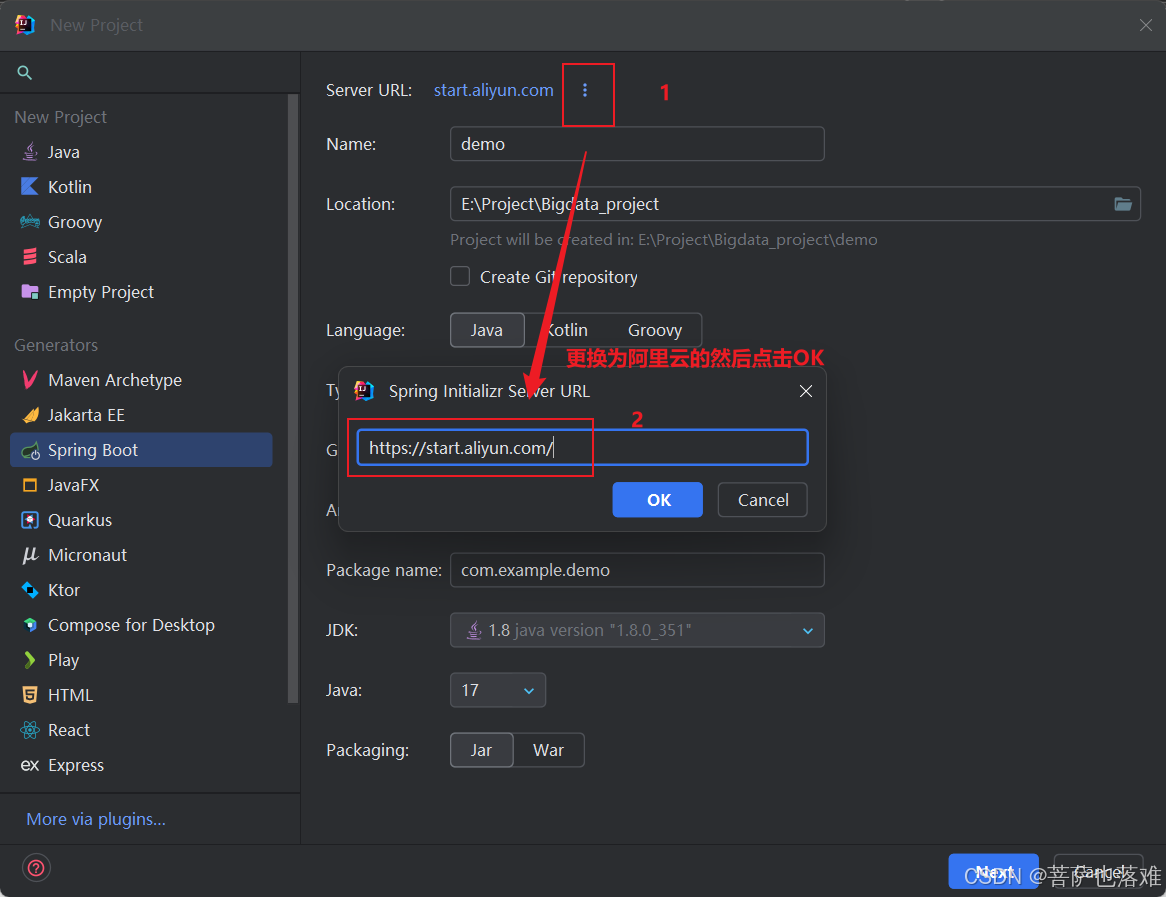Screen dimensions: 1166x897
Task: Select the JavaFX generator icon
Action: tap(30, 485)
